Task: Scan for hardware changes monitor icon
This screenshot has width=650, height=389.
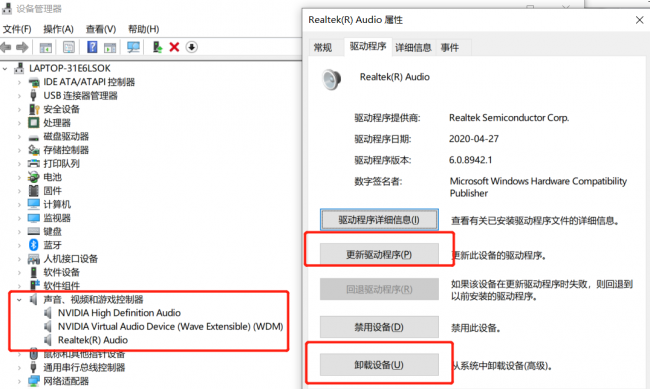Action: tap(133, 47)
